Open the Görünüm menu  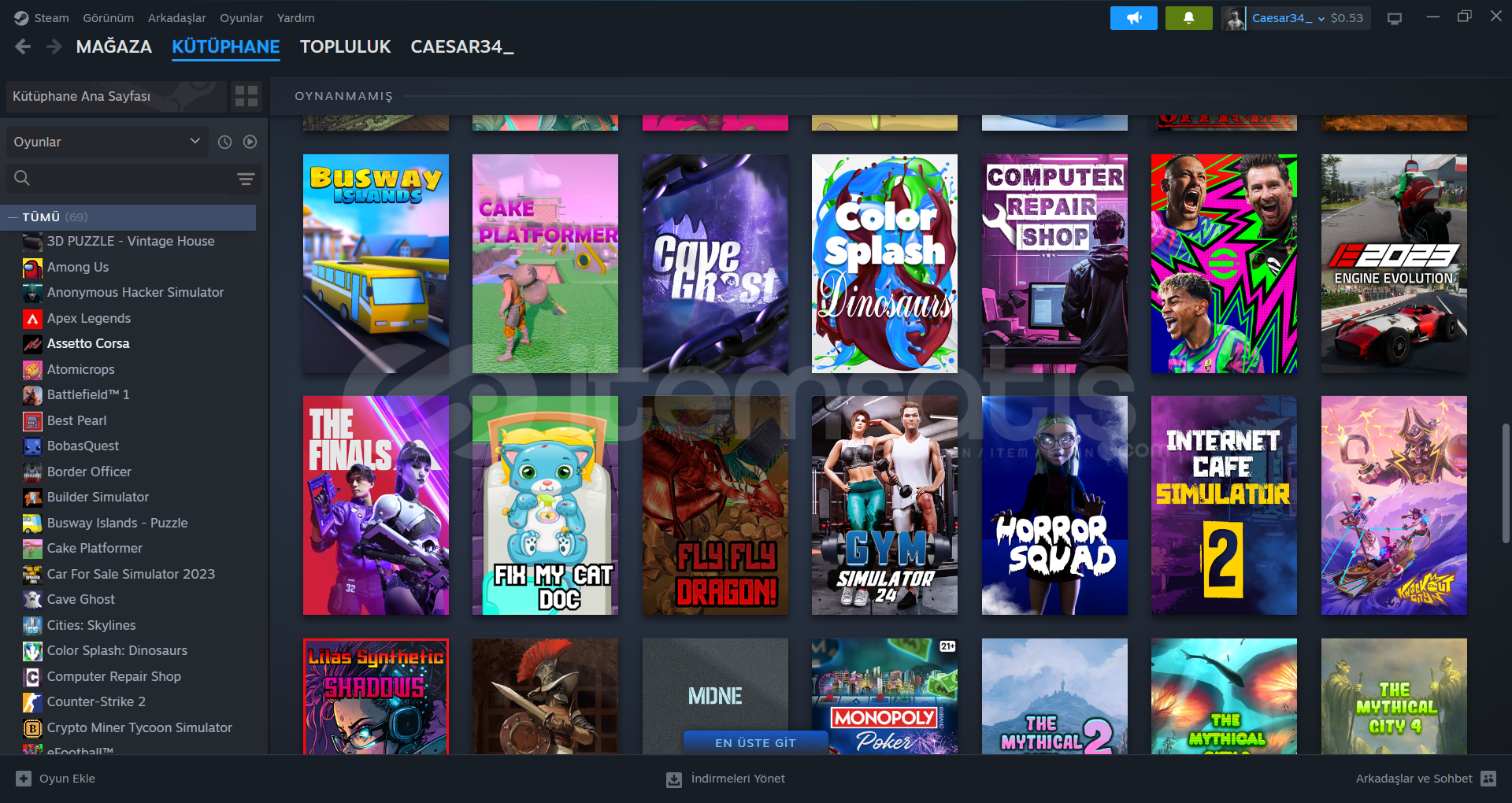pyautogui.click(x=109, y=17)
